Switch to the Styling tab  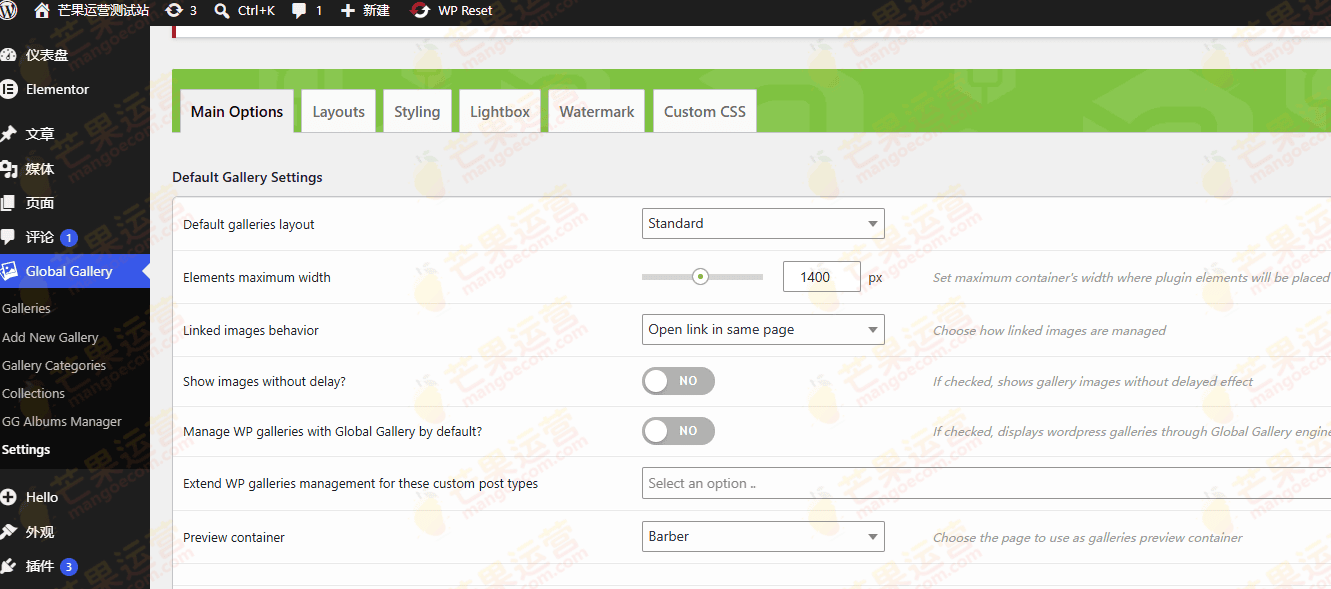[x=417, y=111]
